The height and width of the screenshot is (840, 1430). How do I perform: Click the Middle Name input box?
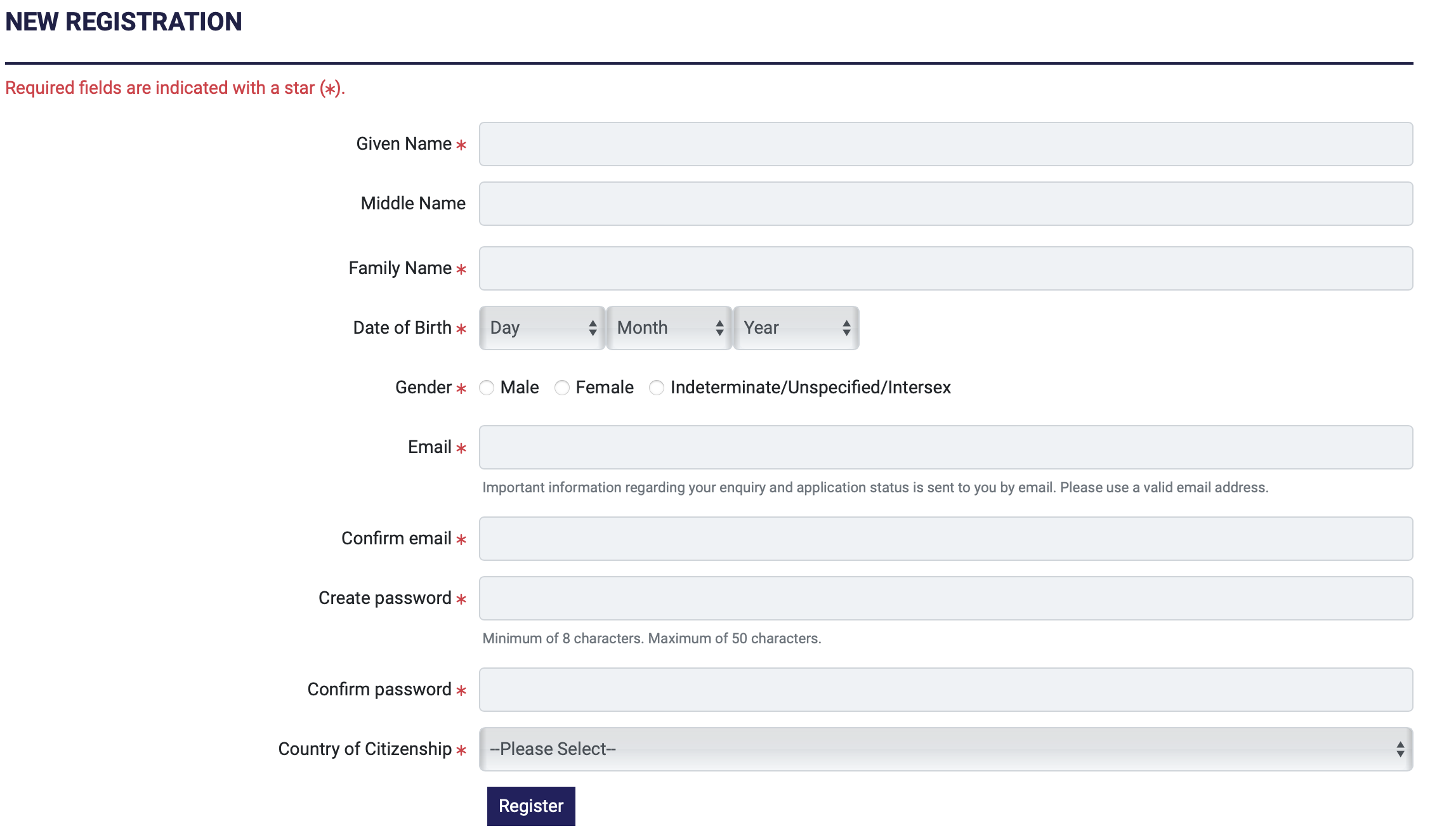(x=945, y=204)
